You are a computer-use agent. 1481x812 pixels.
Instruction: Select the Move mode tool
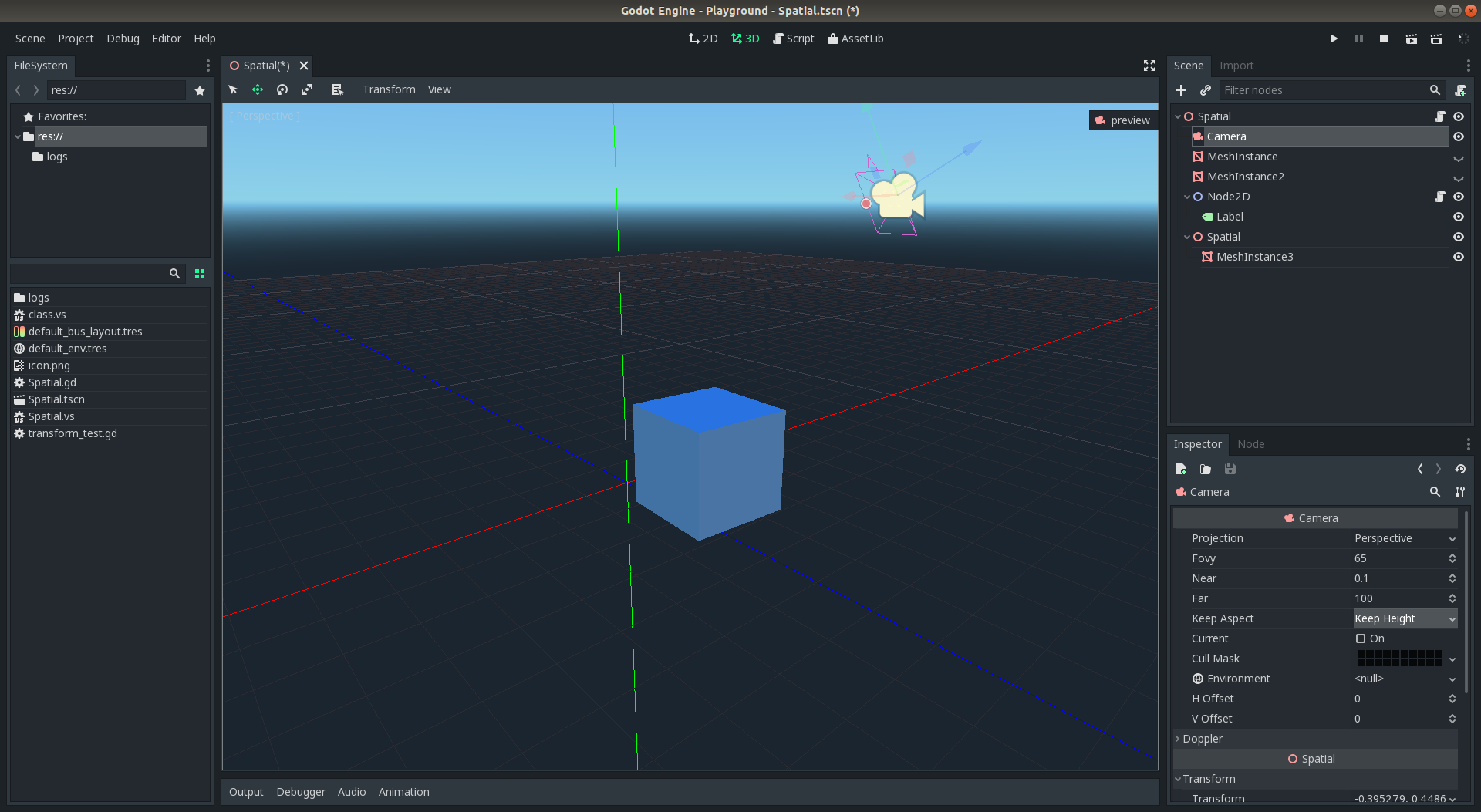click(x=258, y=89)
